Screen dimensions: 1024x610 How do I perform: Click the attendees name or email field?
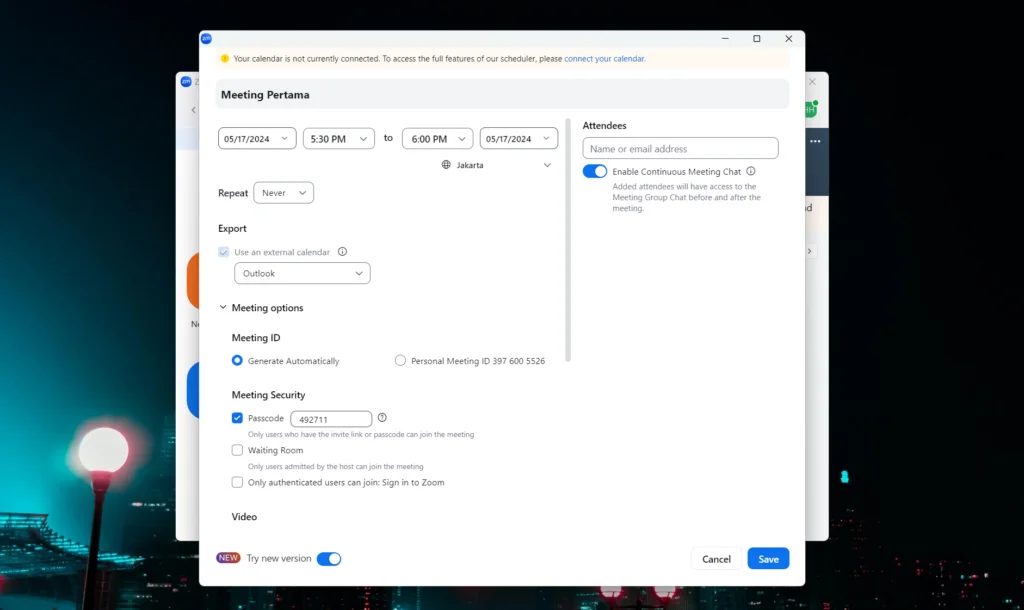click(x=680, y=149)
